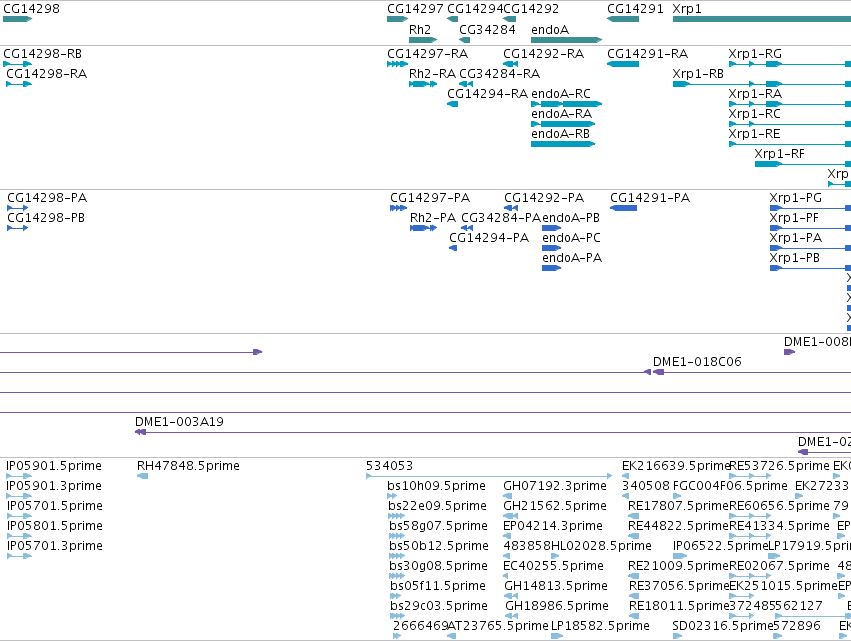The image size is (851, 641).
Task: Select the endoA gene bar
Action: (x=566, y=40)
